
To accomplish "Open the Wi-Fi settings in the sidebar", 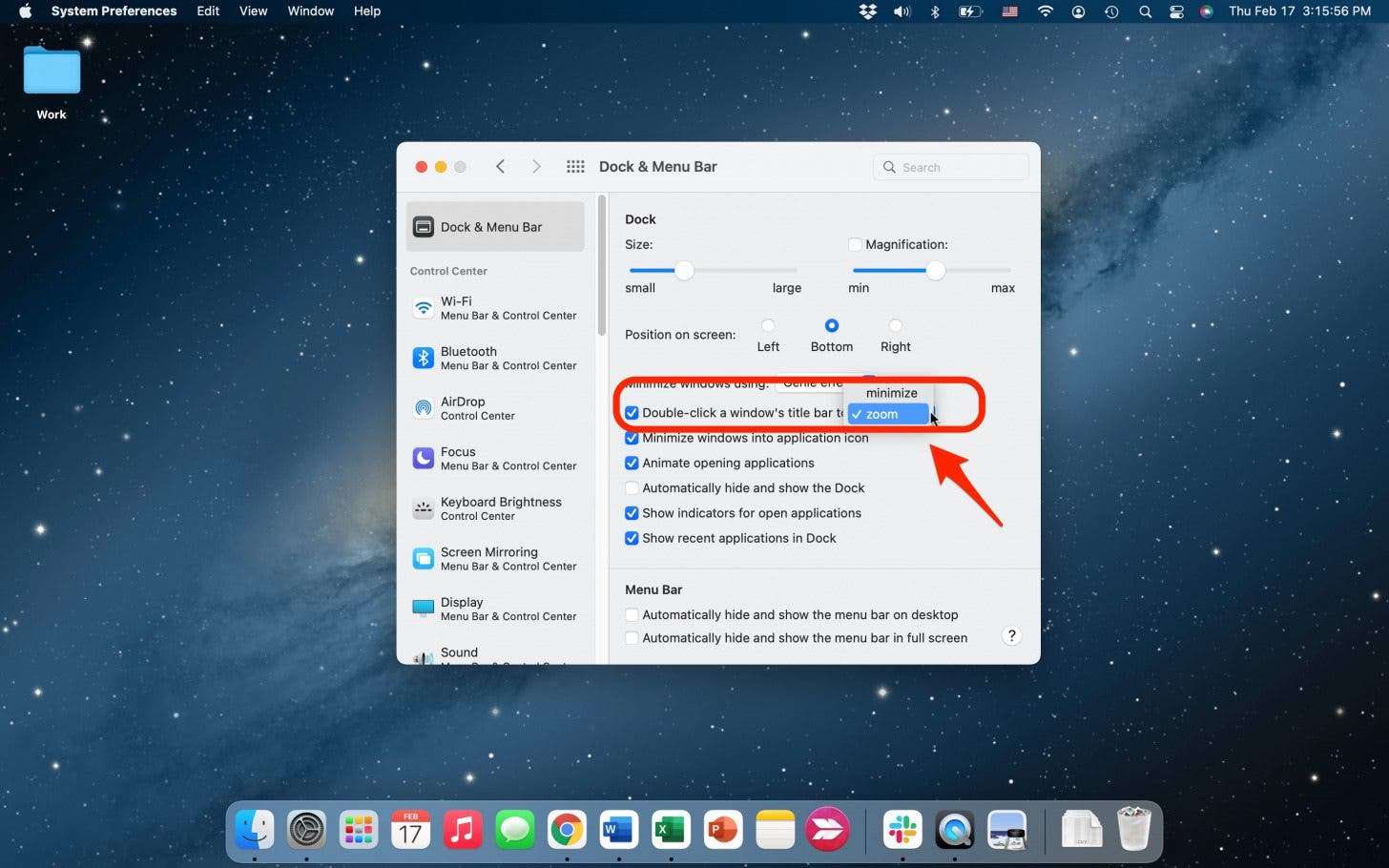I will coord(456,307).
